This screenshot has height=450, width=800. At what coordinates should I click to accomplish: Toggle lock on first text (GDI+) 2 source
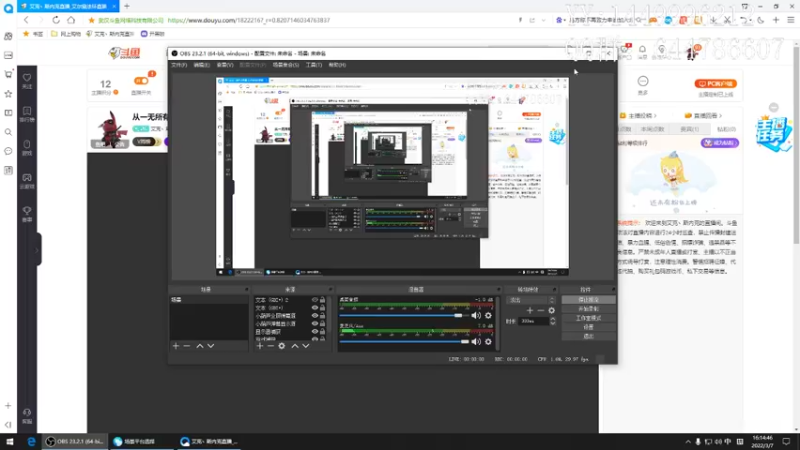tap(322, 300)
